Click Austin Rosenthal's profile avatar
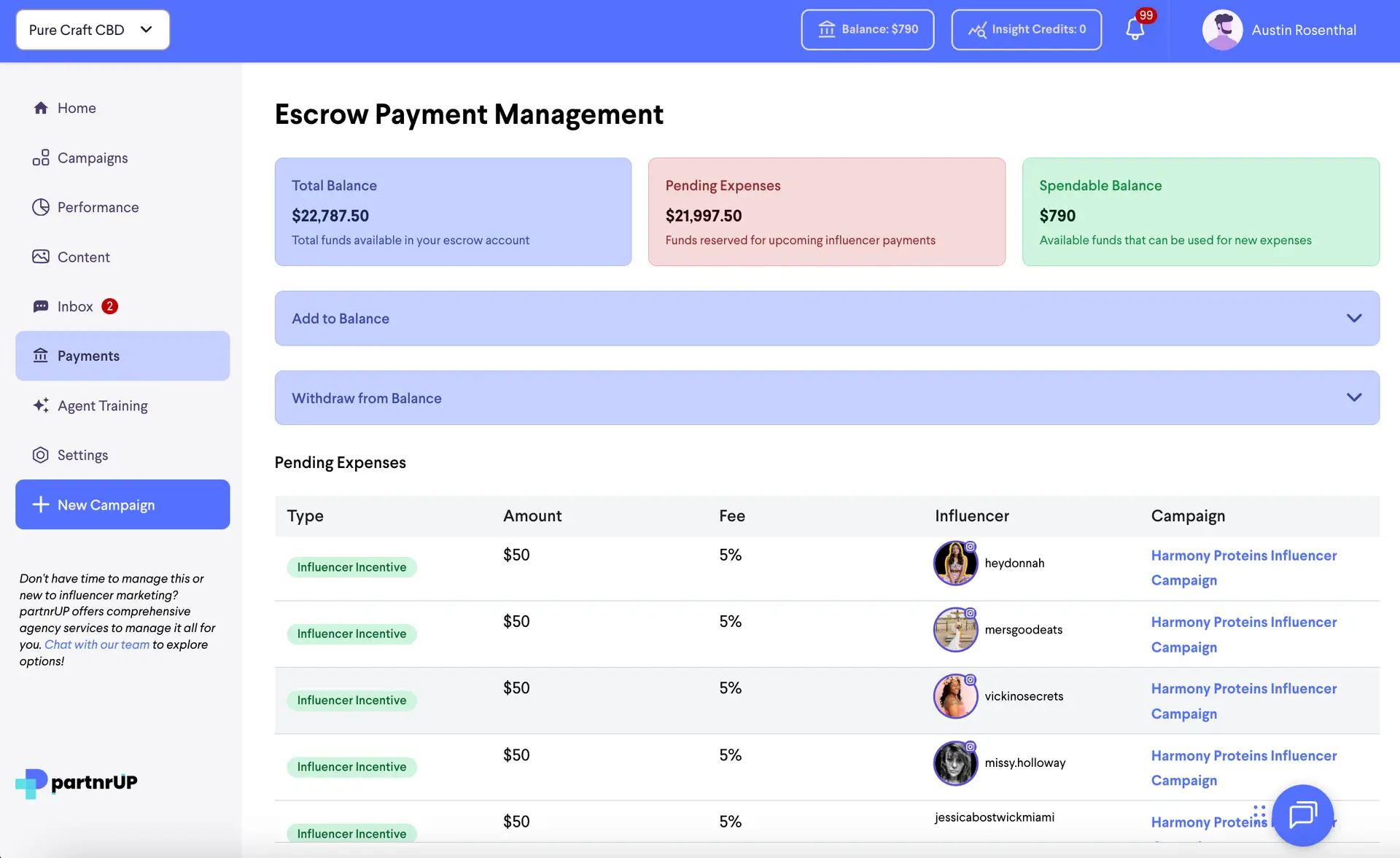The height and width of the screenshot is (858, 1400). pyautogui.click(x=1221, y=30)
